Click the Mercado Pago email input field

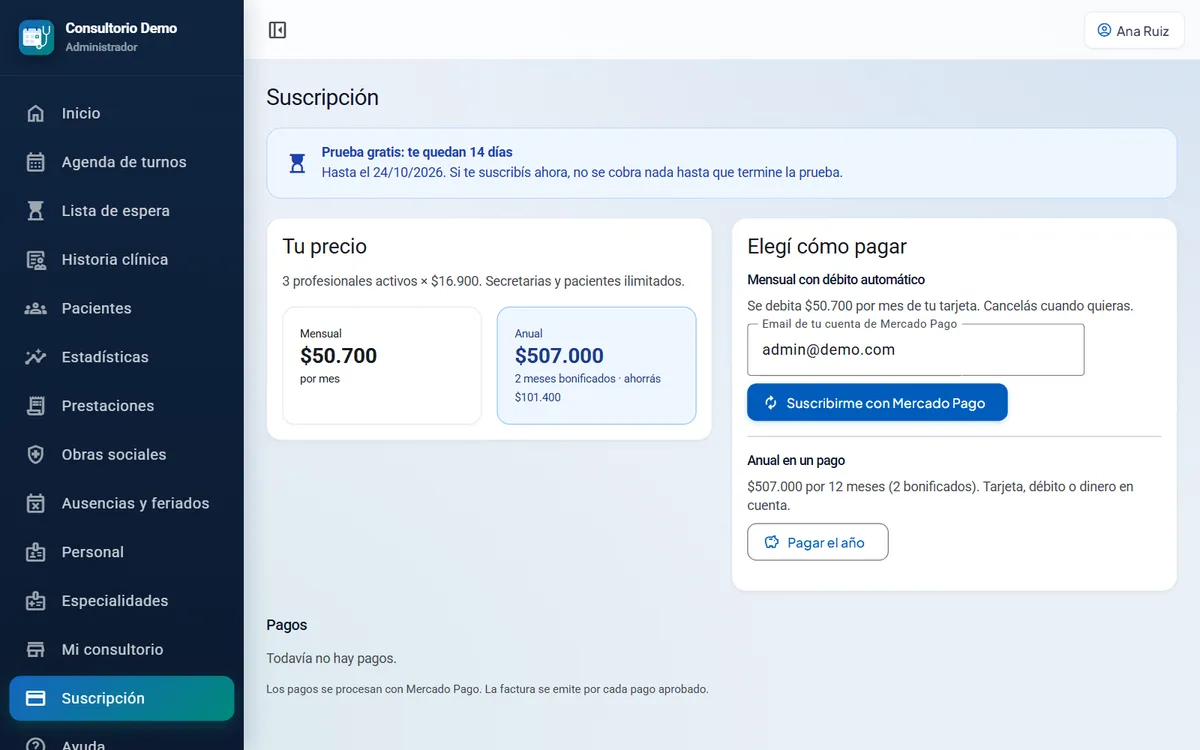tap(916, 350)
